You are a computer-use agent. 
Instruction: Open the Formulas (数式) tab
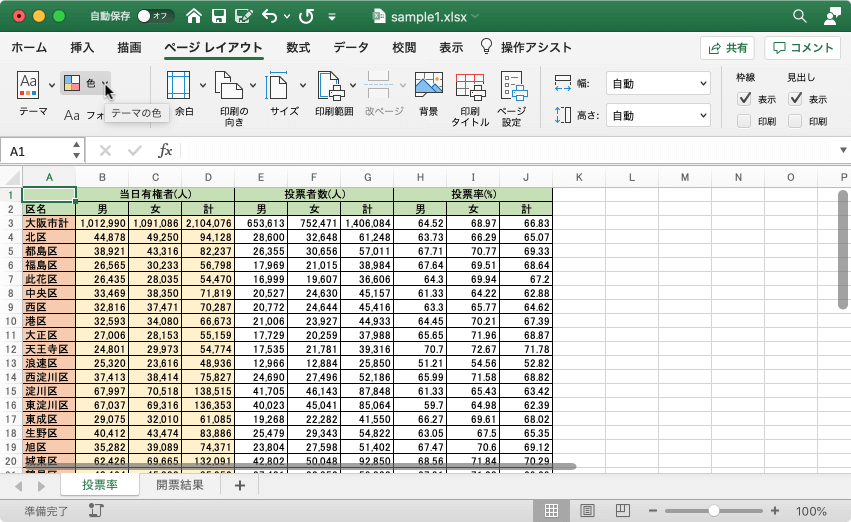point(298,48)
